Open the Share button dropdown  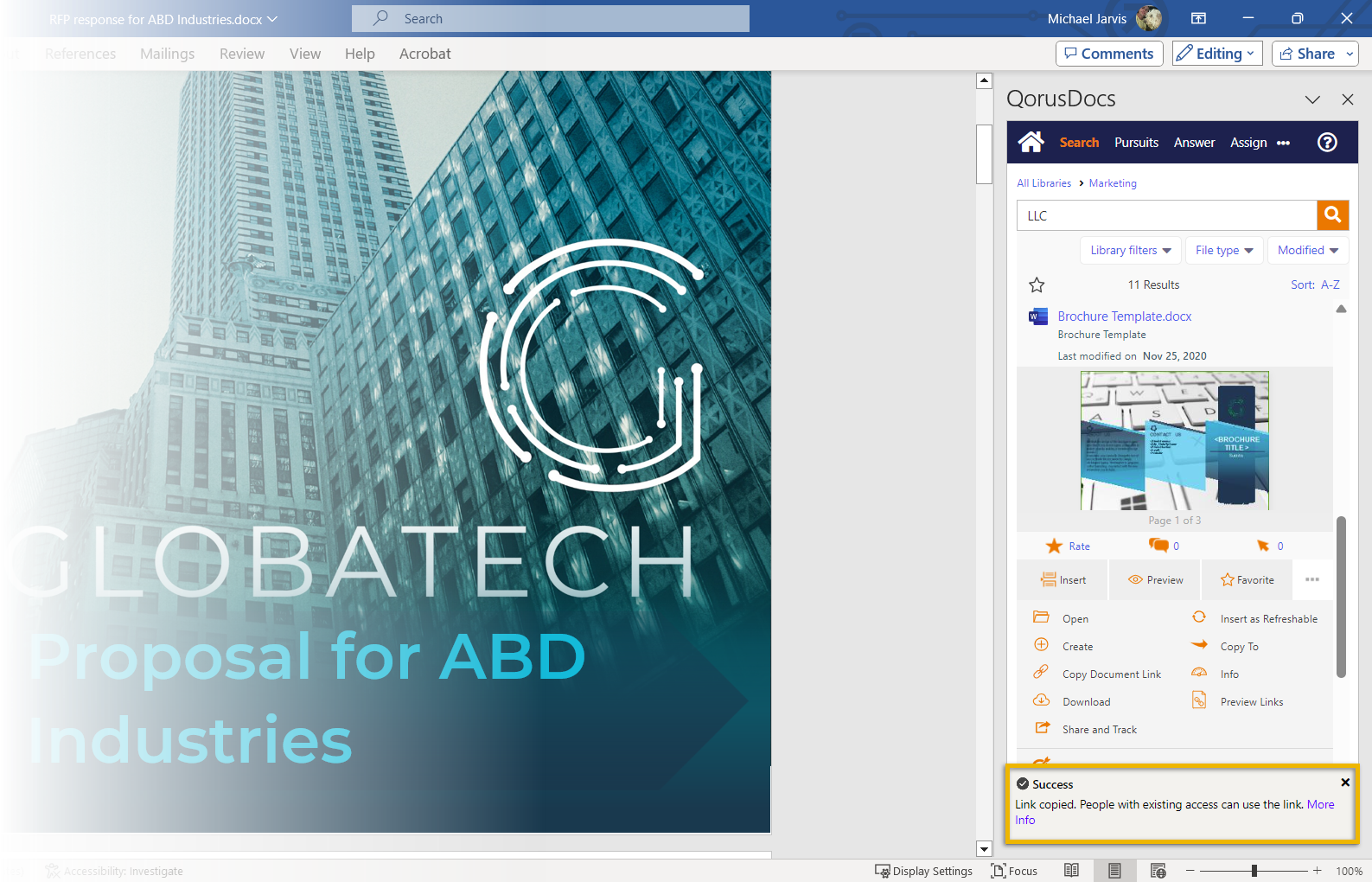point(1350,54)
